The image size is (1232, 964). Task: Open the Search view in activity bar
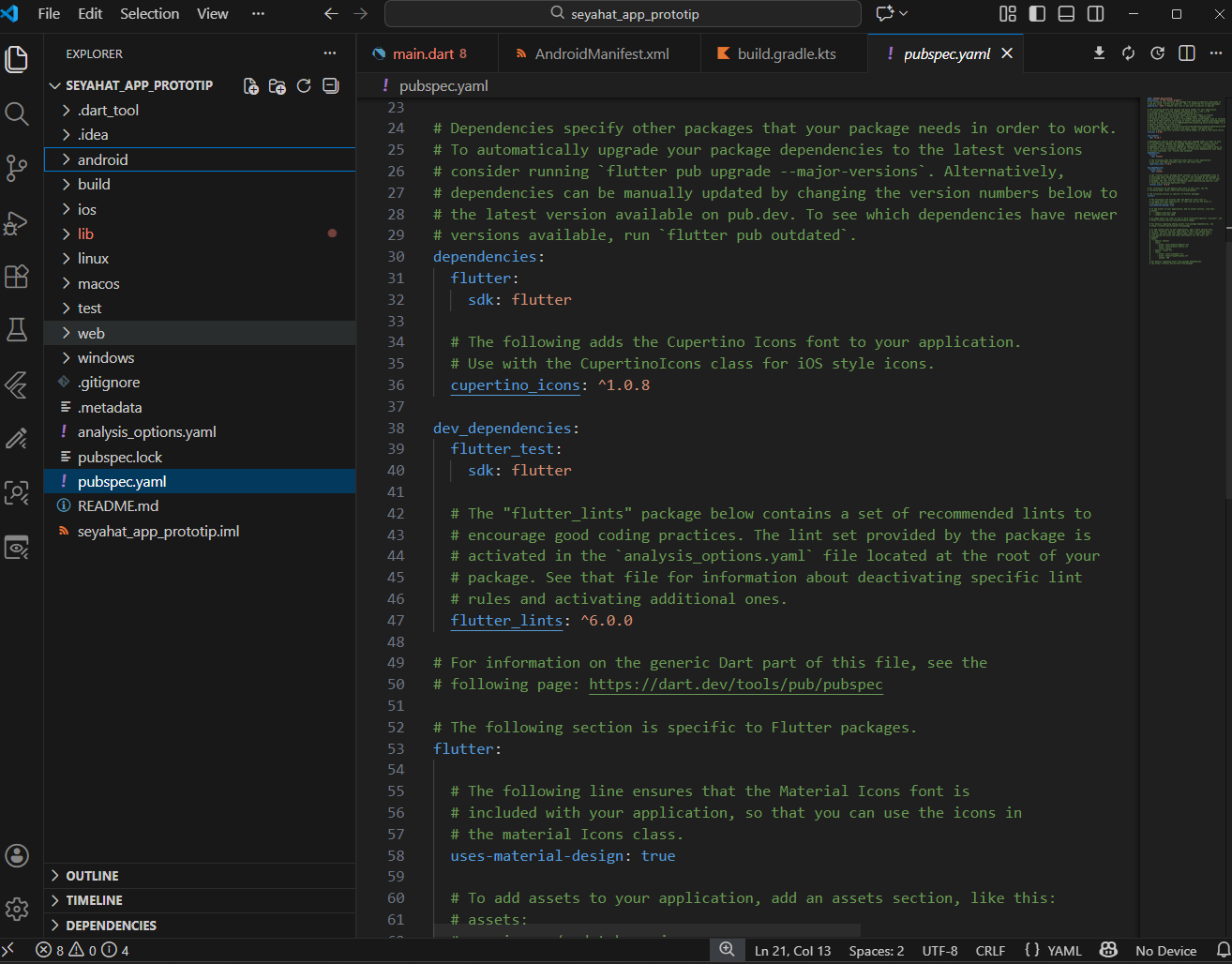(17, 113)
